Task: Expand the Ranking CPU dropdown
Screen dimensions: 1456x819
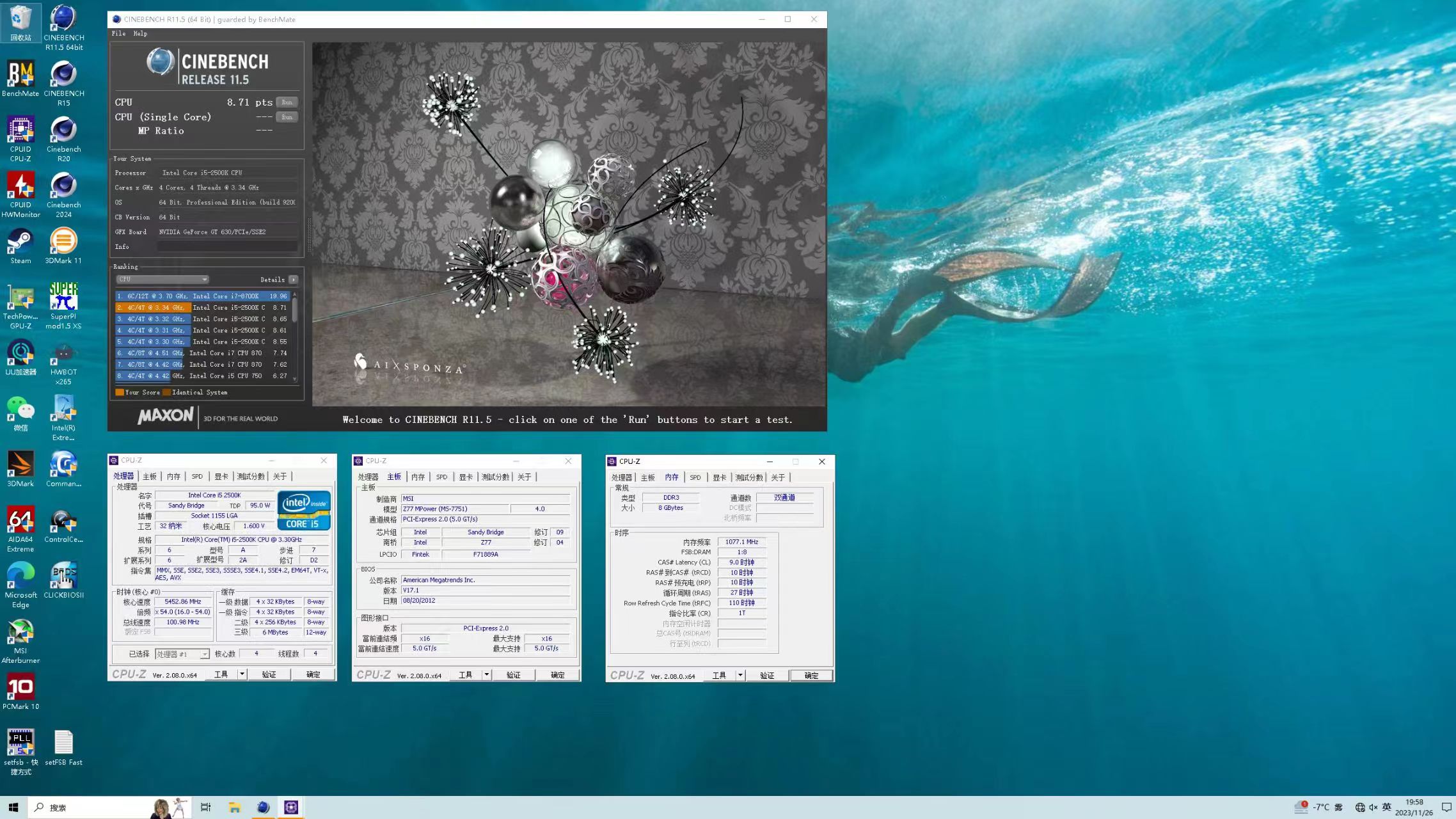Action: [x=162, y=280]
